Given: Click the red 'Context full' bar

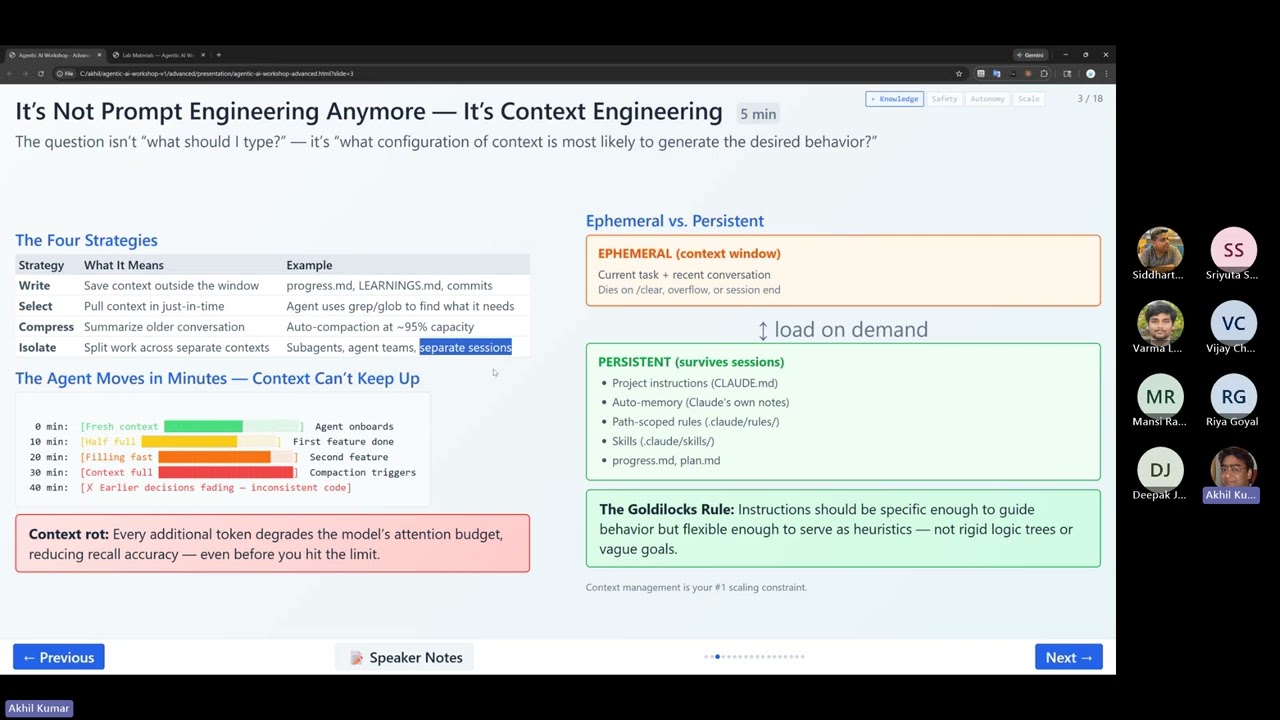Looking at the screenshot, I should (x=226, y=472).
